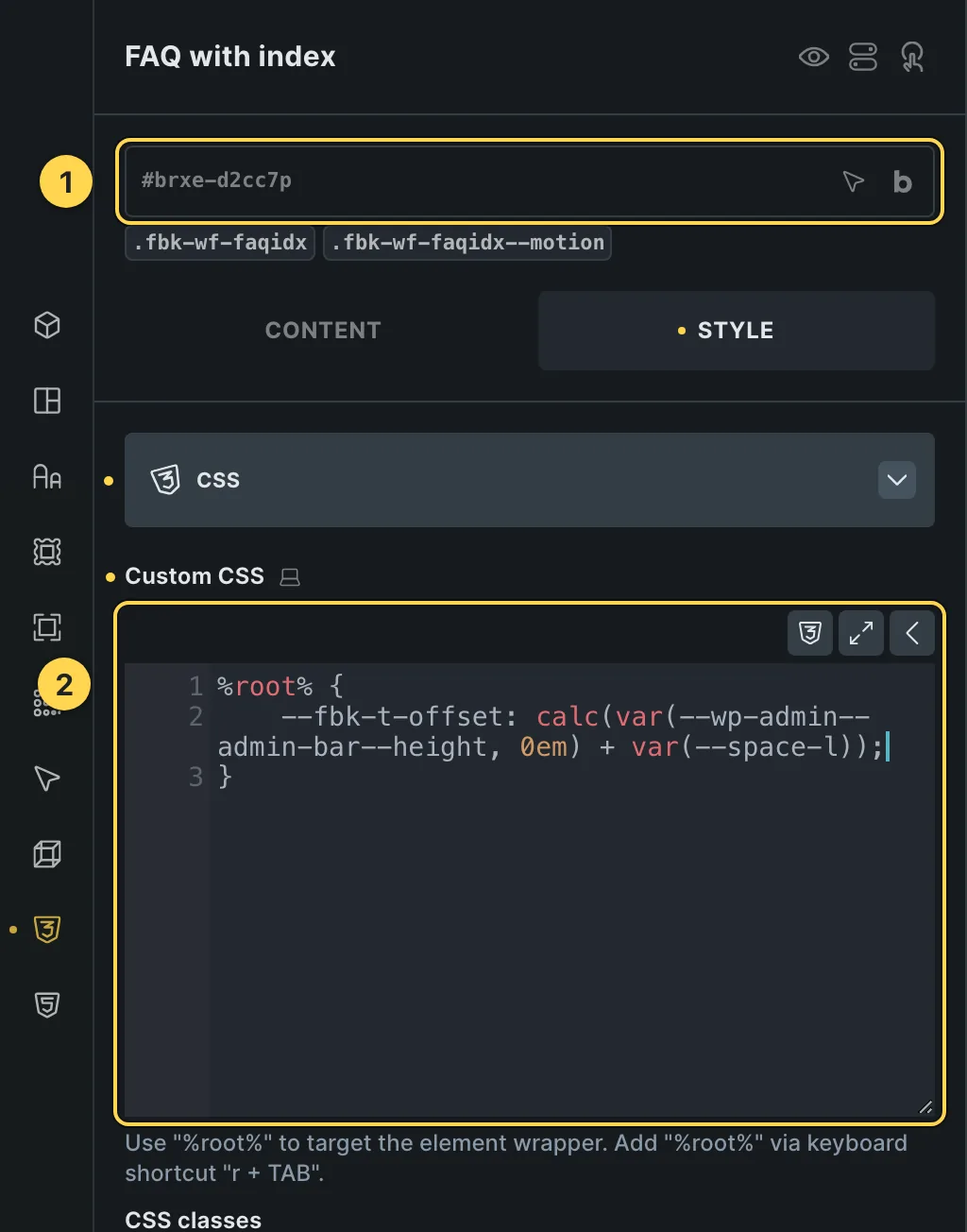Open the HTML5 attributes icon in sidebar
Image resolution: width=967 pixels, height=1232 pixels.
coord(47,1005)
